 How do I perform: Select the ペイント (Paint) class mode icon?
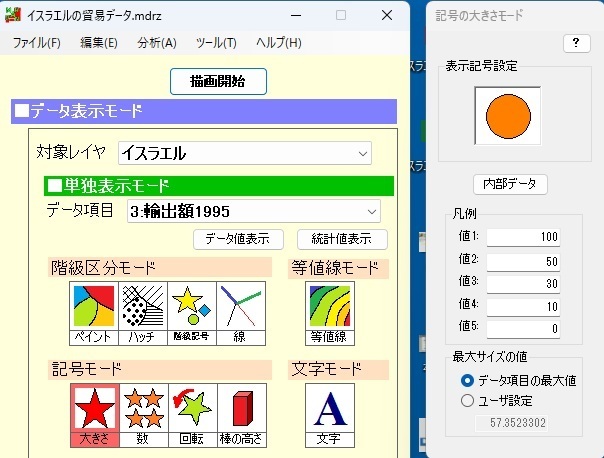[94, 313]
